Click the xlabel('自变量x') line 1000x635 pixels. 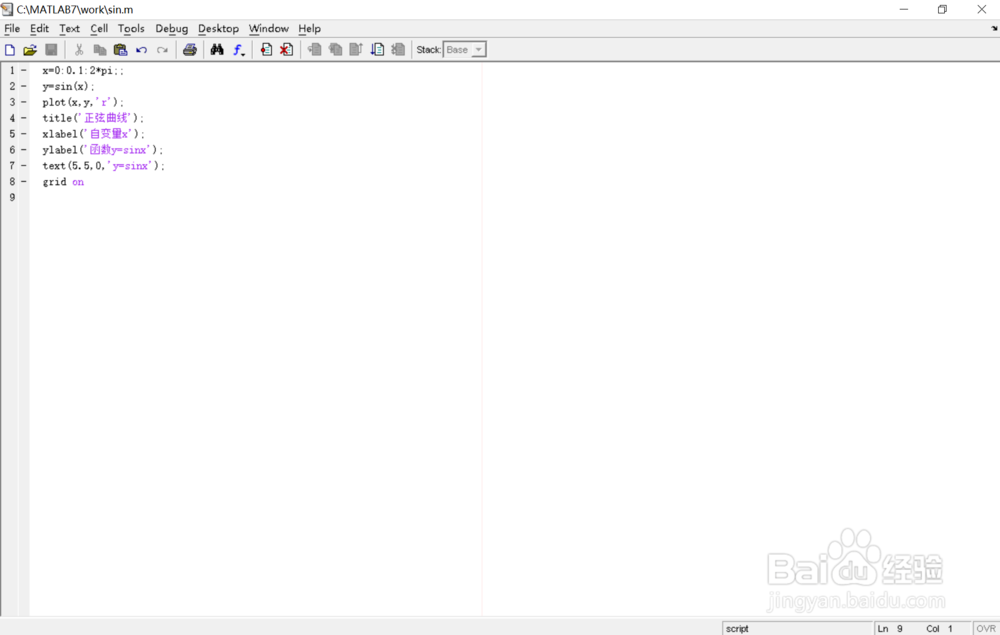coord(93,135)
